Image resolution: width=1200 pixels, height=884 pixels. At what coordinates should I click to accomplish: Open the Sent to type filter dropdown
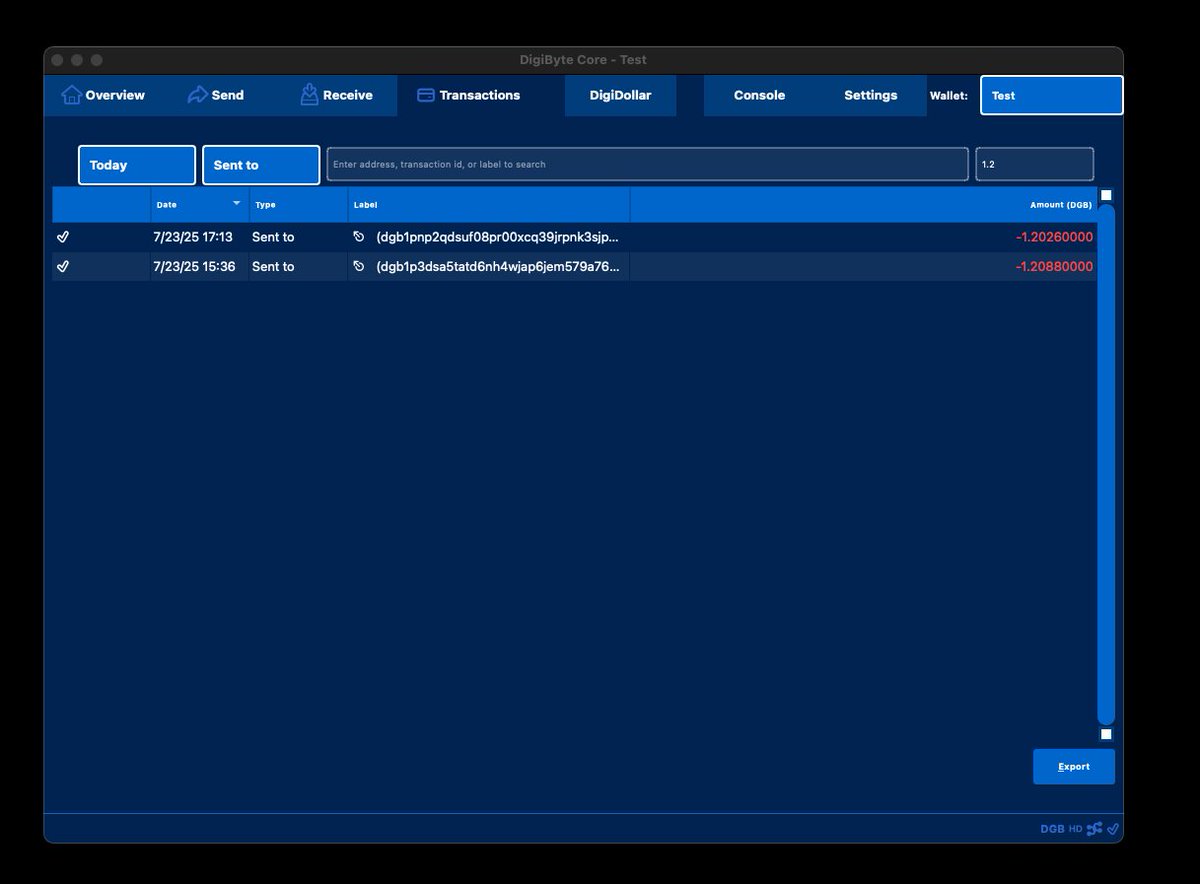[x=261, y=165]
